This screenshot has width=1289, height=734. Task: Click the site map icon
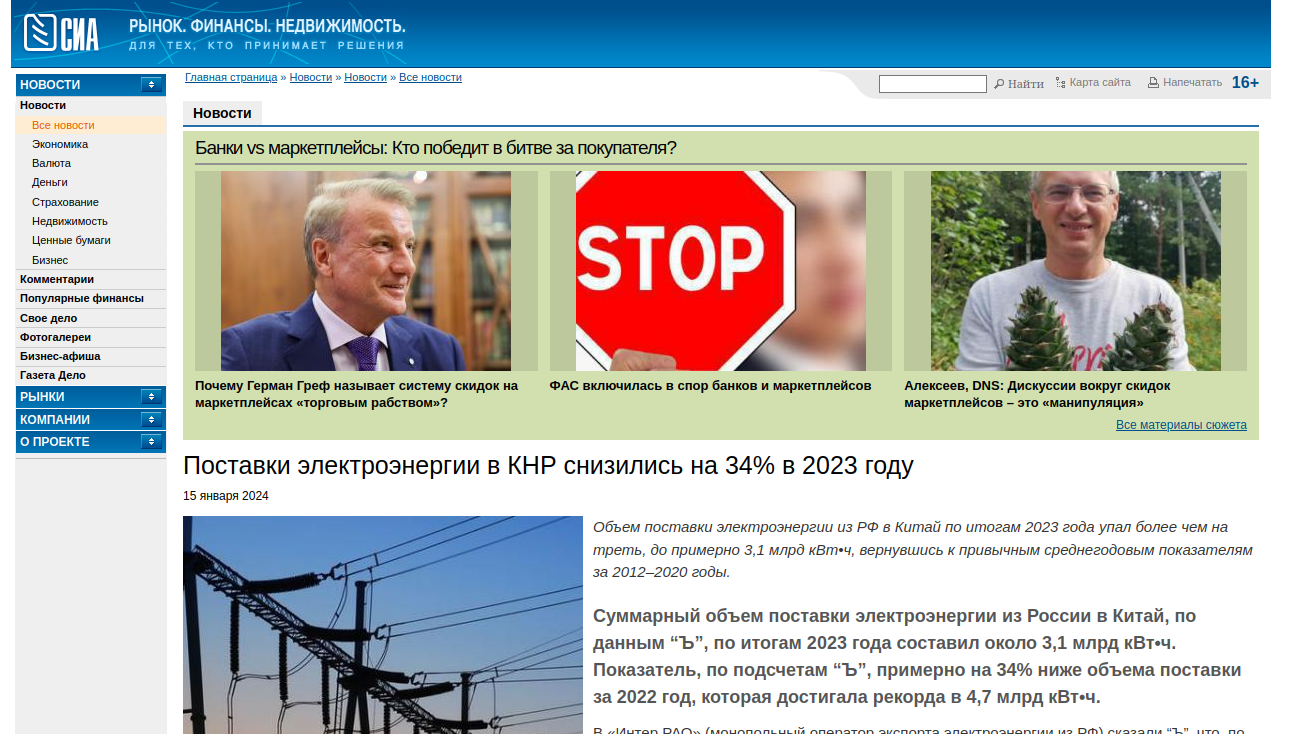pos(1061,83)
